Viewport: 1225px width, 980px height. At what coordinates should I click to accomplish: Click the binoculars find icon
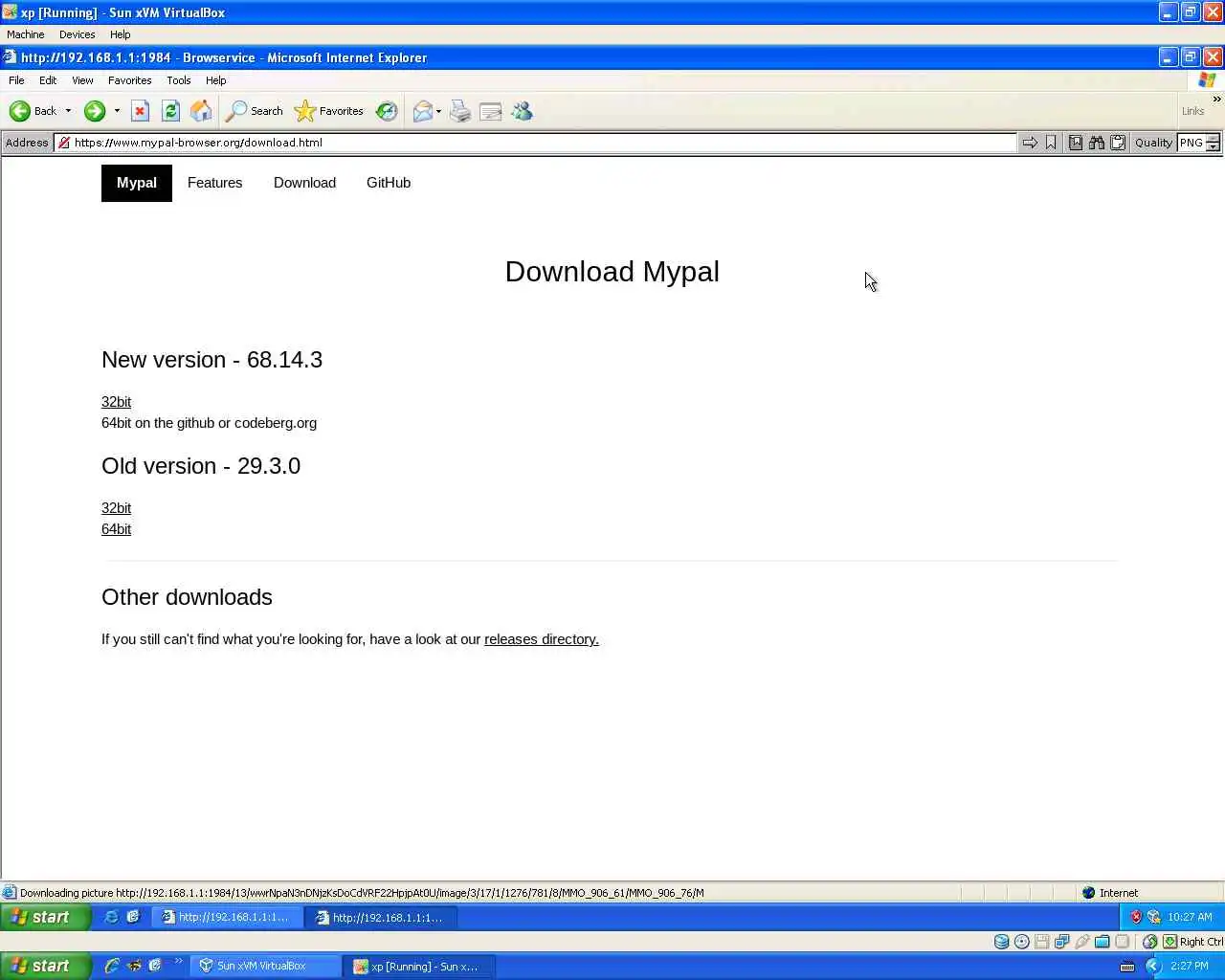pyautogui.click(x=1097, y=143)
